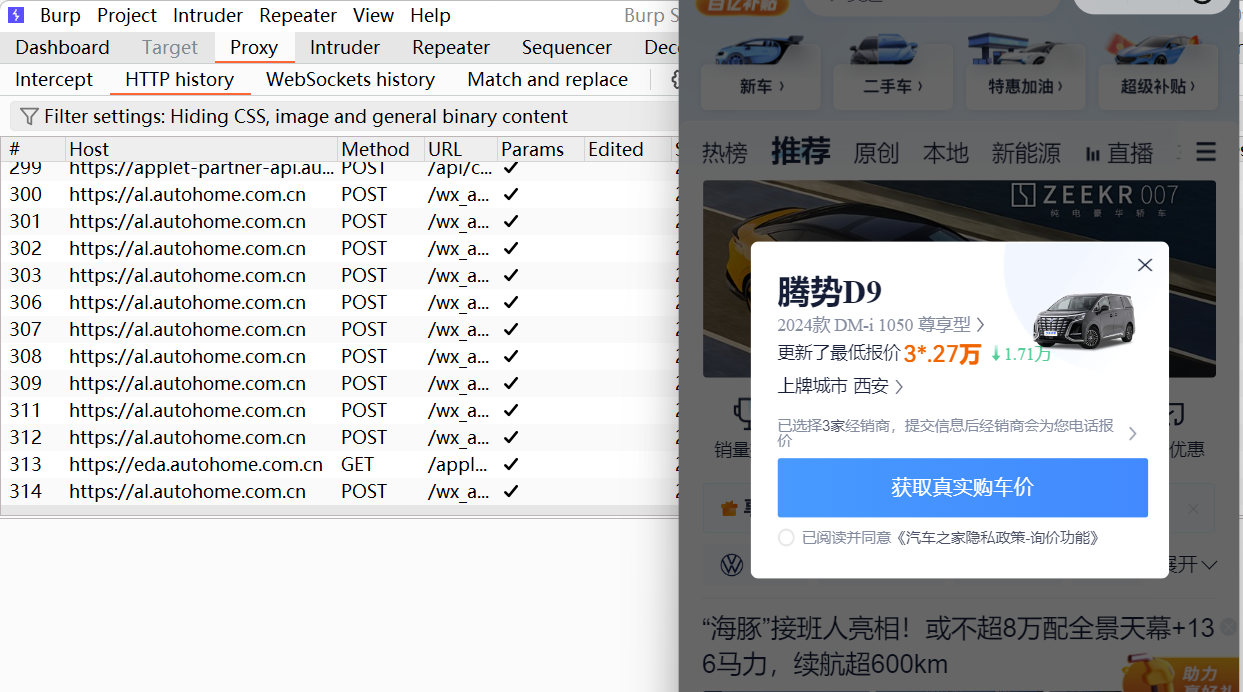The height and width of the screenshot is (692, 1243).
Task: Open the WebSockets history sub-tab
Action: coord(350,79)
